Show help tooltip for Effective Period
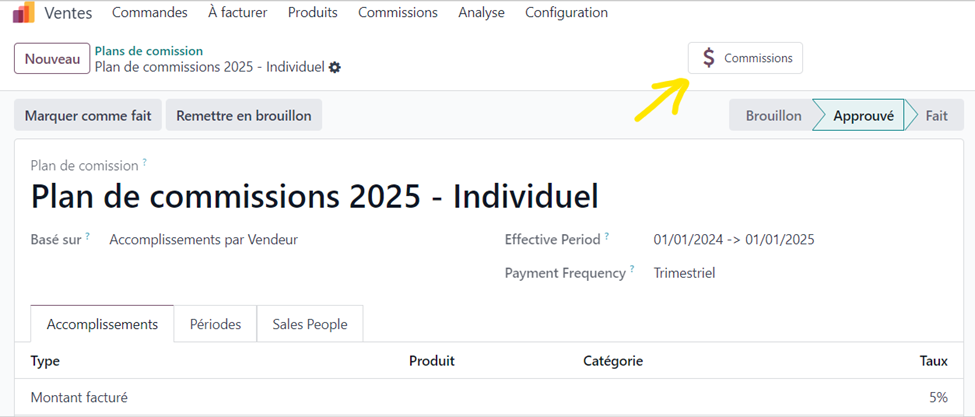The width and height of the screenshot is (975, 417). click(x=606, y=237)
